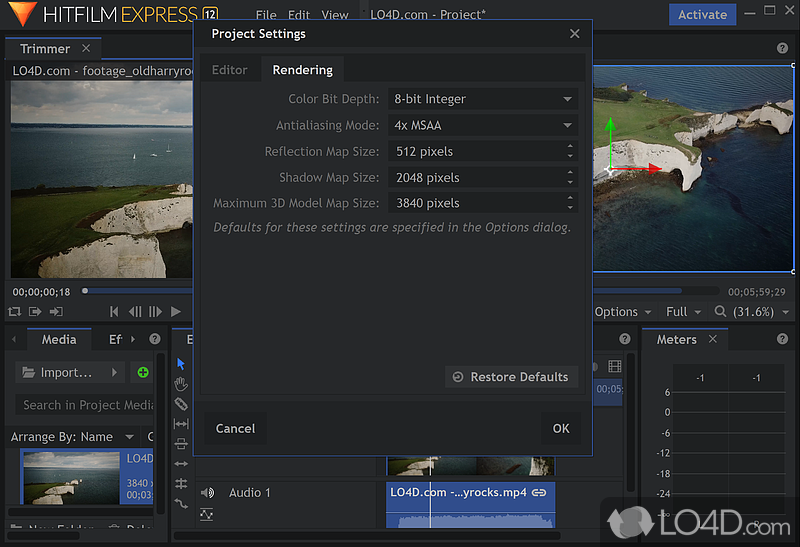Click the Trimmer timecode 00;00;00;18

coord(41,292)
